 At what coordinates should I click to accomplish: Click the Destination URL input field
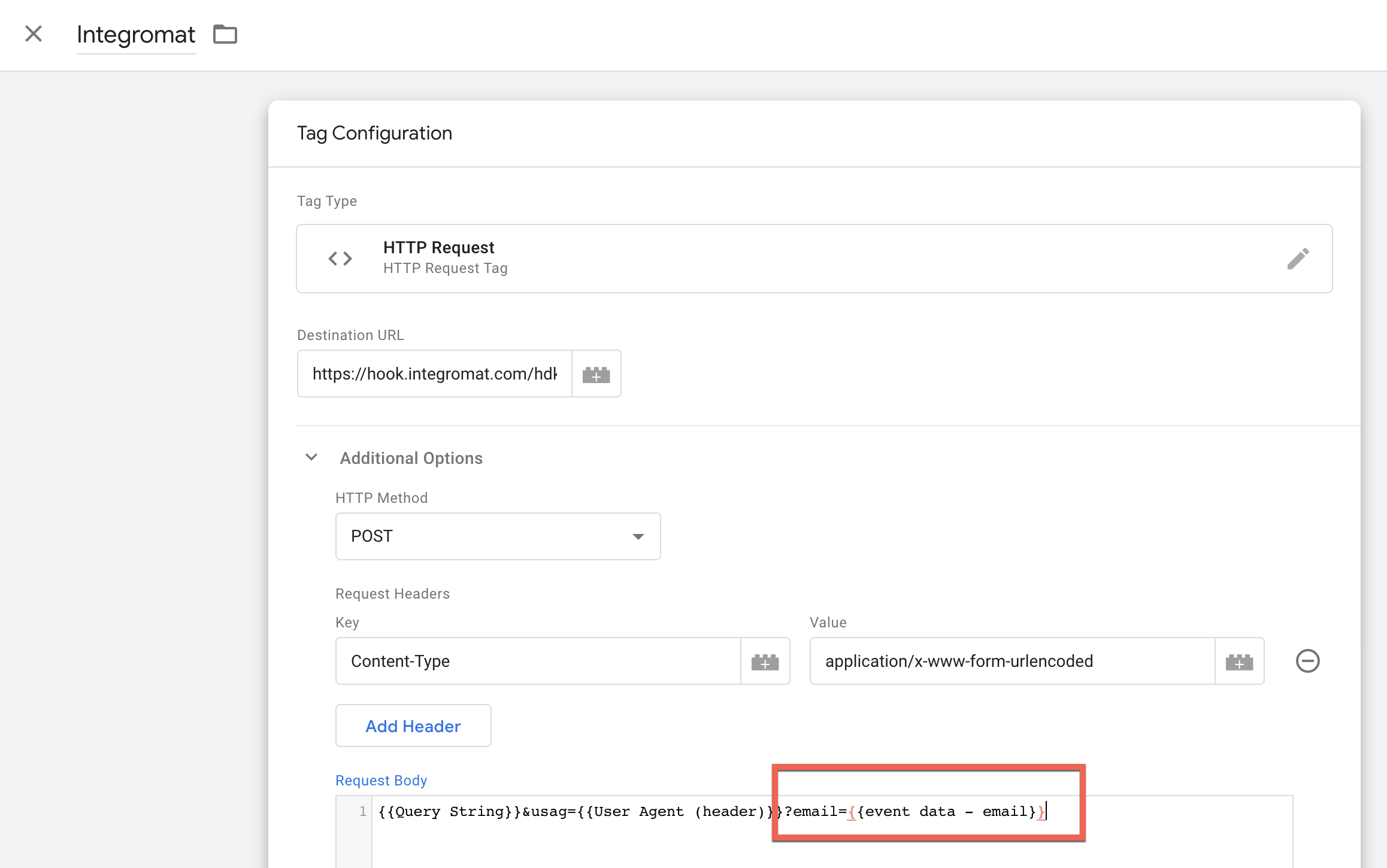click(435, 374)
